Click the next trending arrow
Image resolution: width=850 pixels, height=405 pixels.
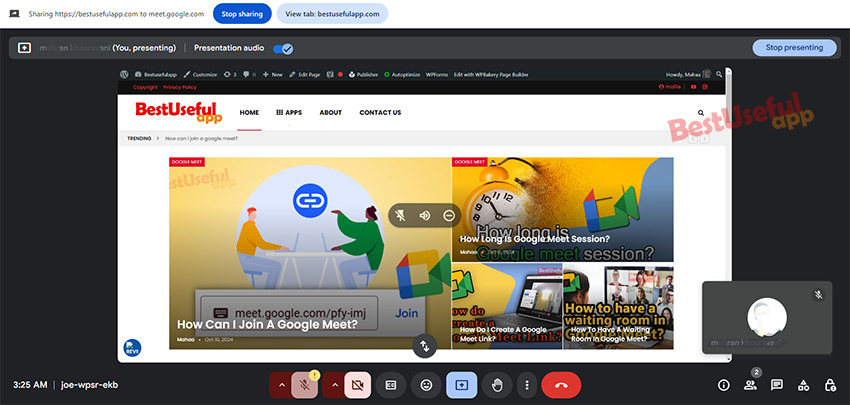pos(704,139)
